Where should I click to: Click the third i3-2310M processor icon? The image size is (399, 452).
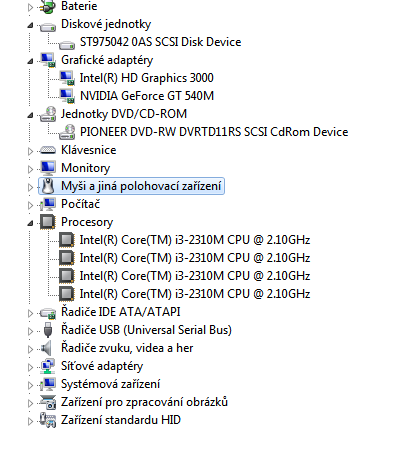(67, 276)
